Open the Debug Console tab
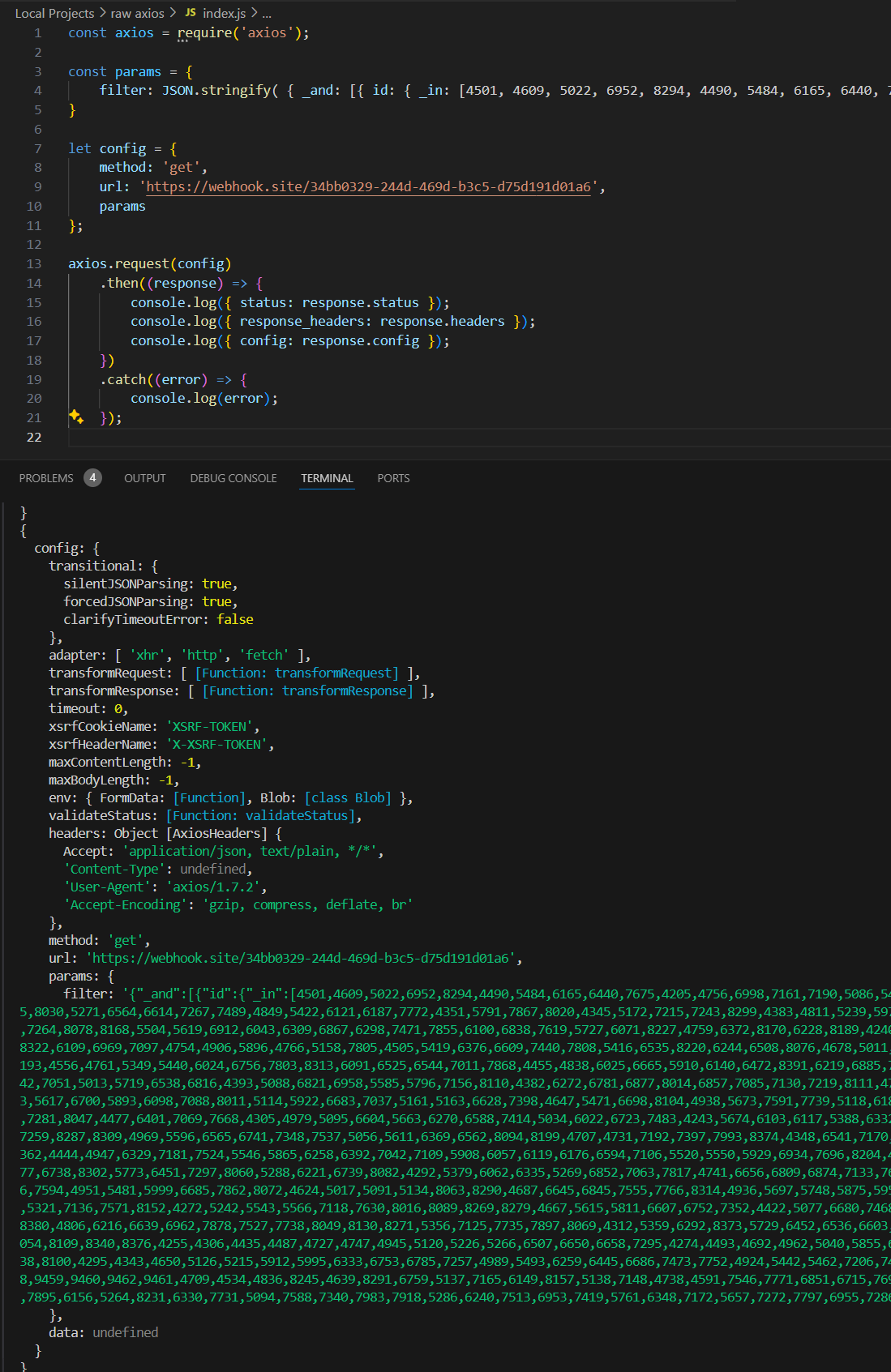Image resolution: width=891 pixels, height=1372 pixels. click(233, 478)
